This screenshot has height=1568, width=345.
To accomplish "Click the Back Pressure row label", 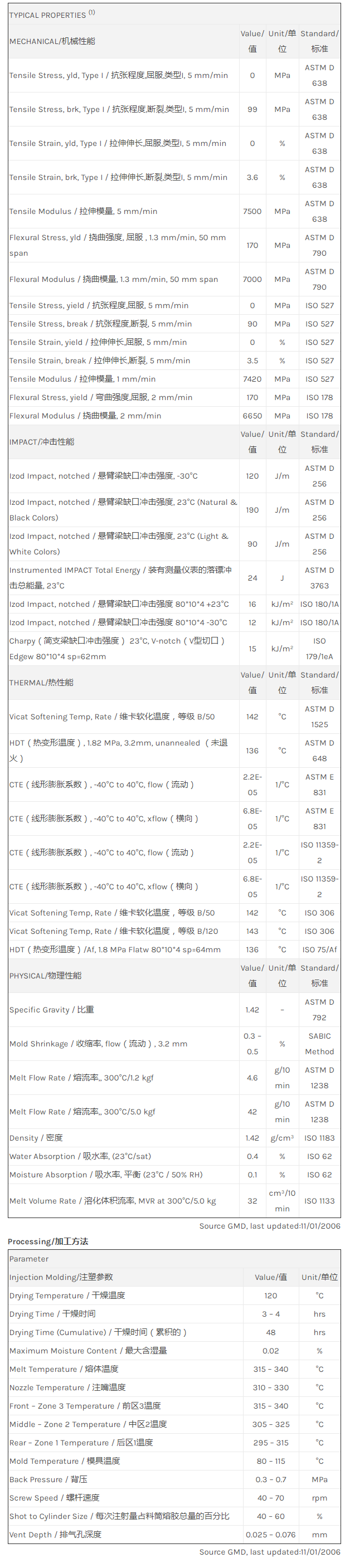I will (48, 1480).
